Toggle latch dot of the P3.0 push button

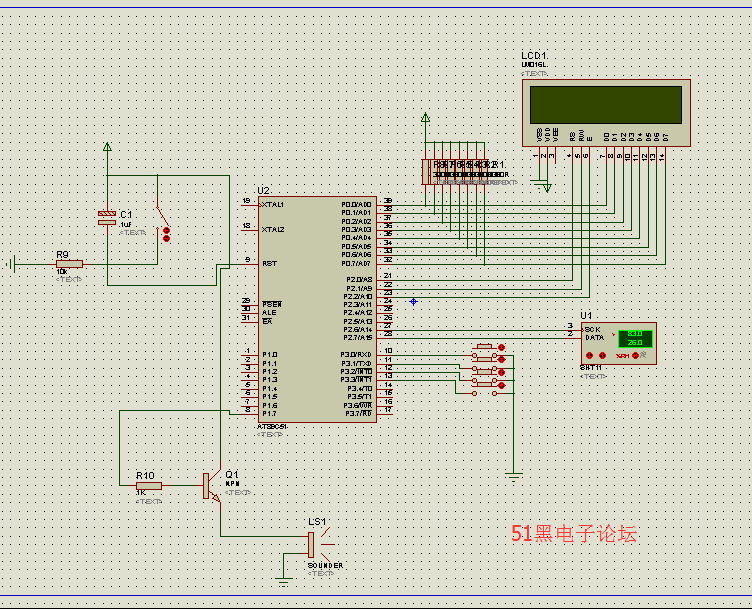(502, 347)
